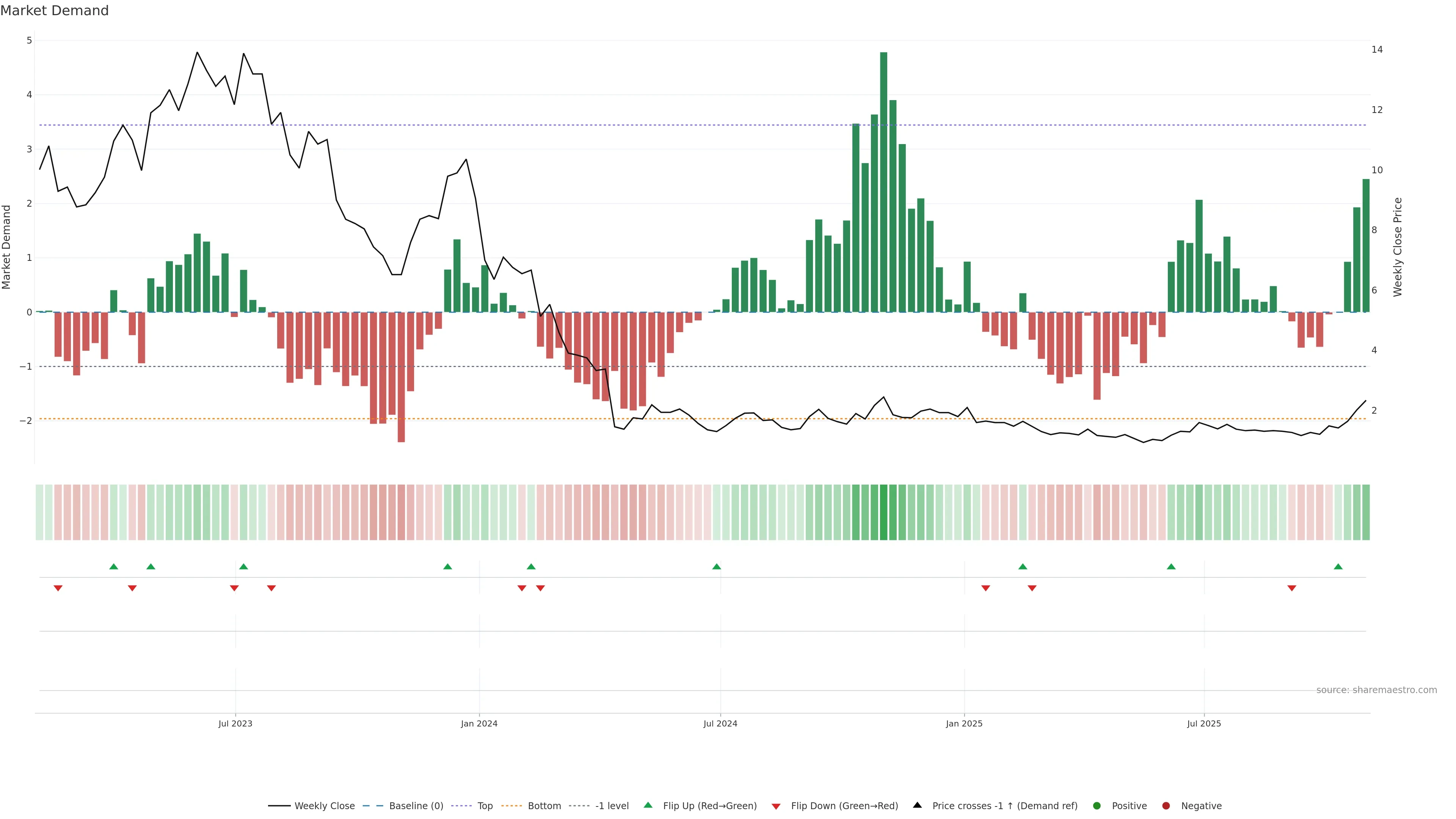Viewport: 1456px width, 819px height.
Task: Click red triangle icon for Flip Down legend
Action: [776, 806]
